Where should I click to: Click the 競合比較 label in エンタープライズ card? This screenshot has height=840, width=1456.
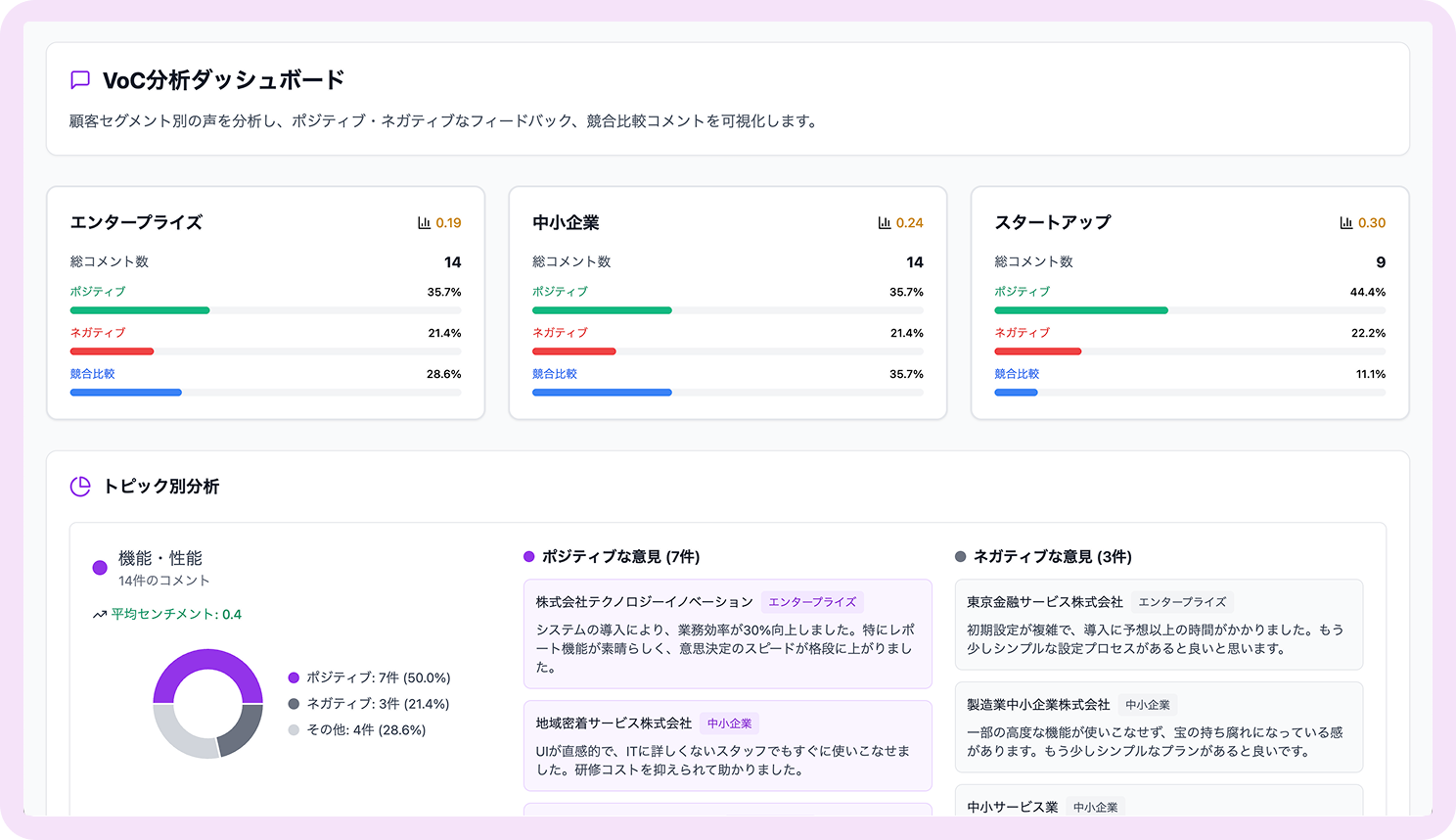click(x=93, y=374)
